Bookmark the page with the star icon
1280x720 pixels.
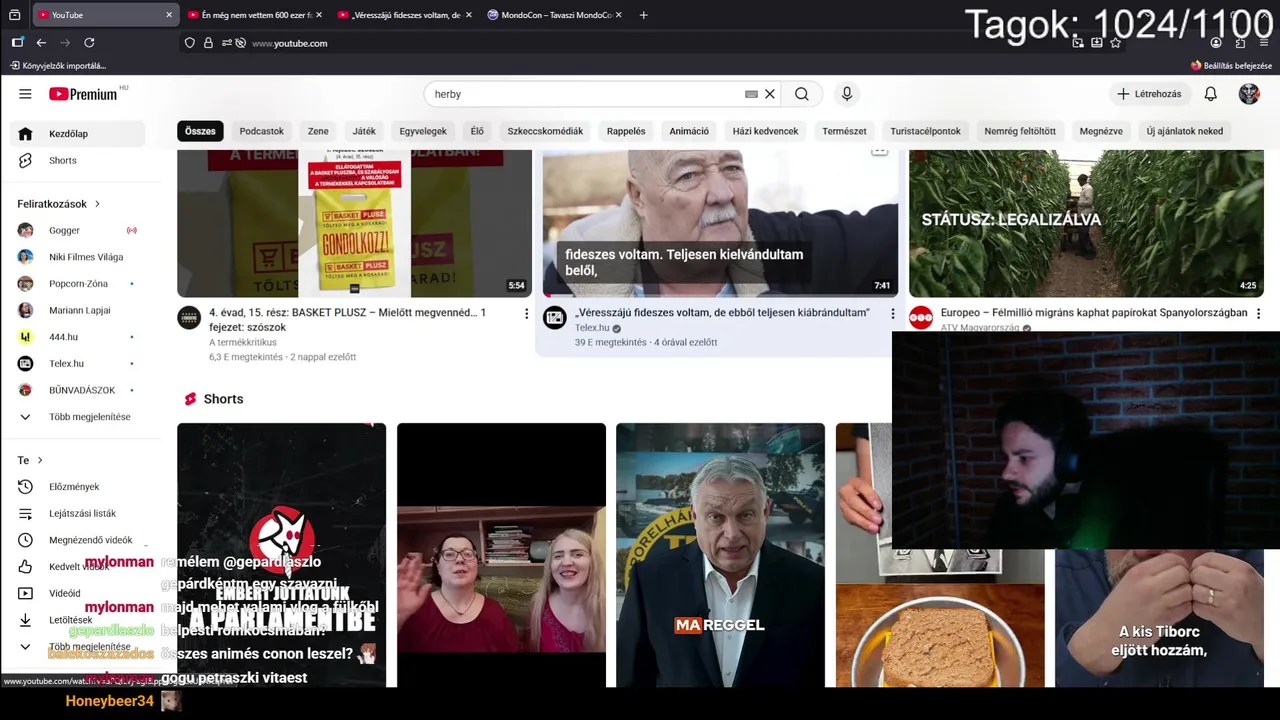click(1116, 43)
